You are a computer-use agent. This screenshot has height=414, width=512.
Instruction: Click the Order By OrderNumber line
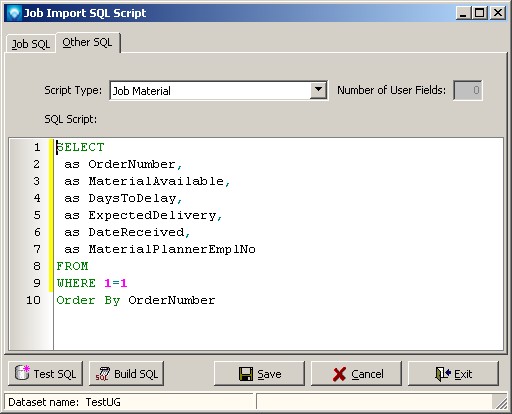coord(136,300)
